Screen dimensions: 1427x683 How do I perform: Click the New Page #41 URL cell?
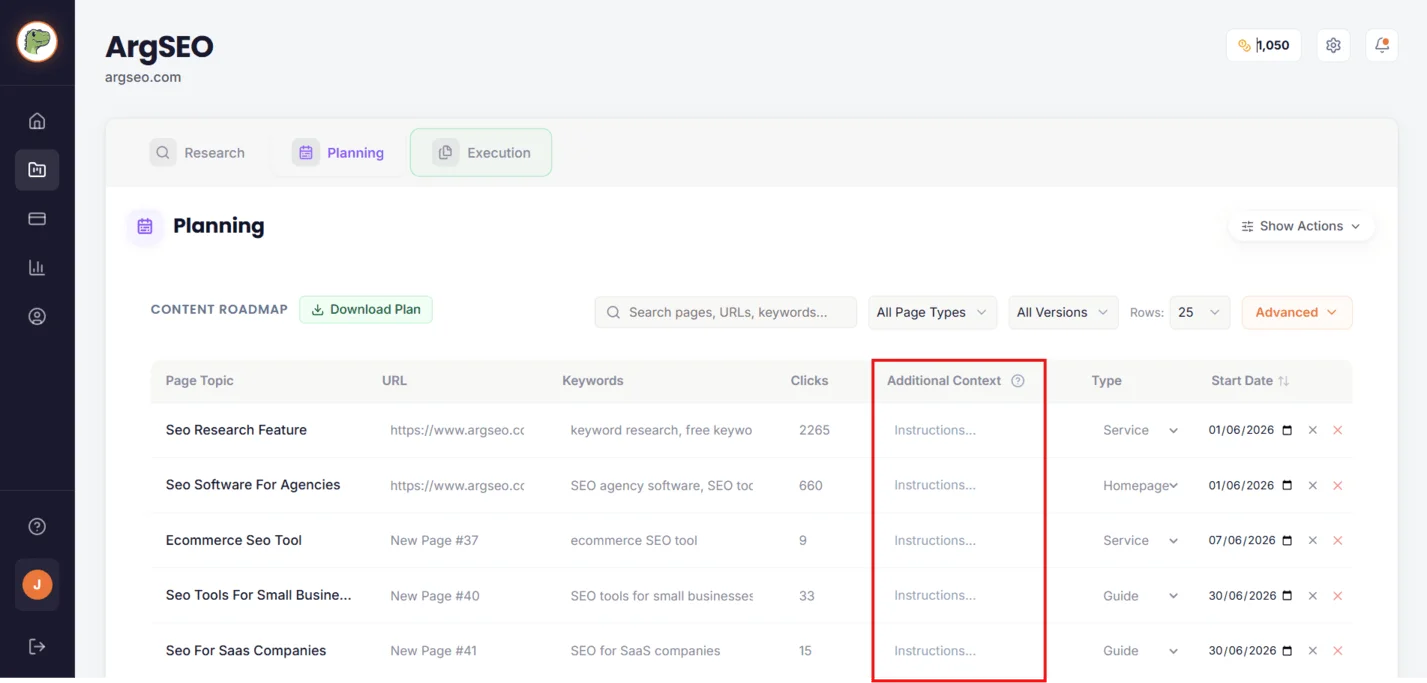click(433, 650)
